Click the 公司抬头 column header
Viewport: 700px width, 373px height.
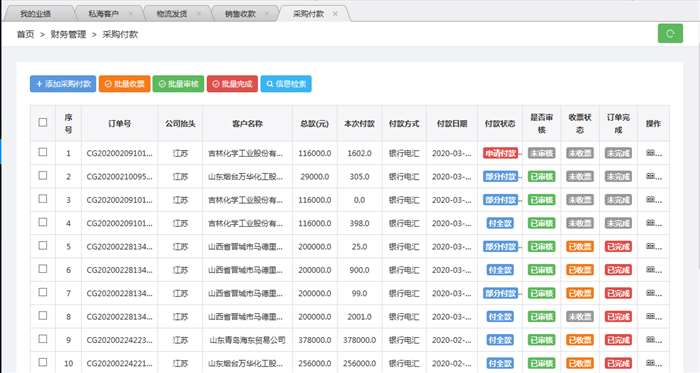pos(180,124)
